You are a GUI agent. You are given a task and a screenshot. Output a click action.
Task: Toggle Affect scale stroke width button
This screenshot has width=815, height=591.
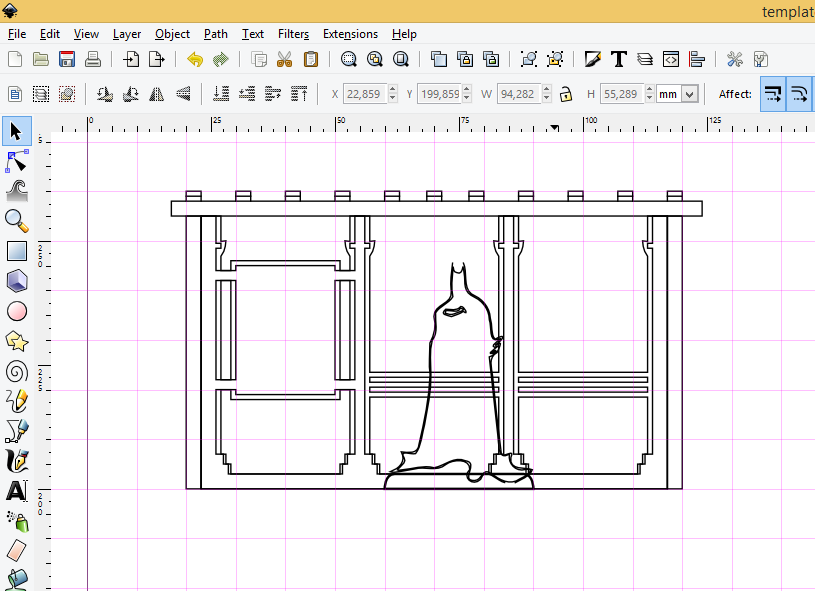click(773, 94)
